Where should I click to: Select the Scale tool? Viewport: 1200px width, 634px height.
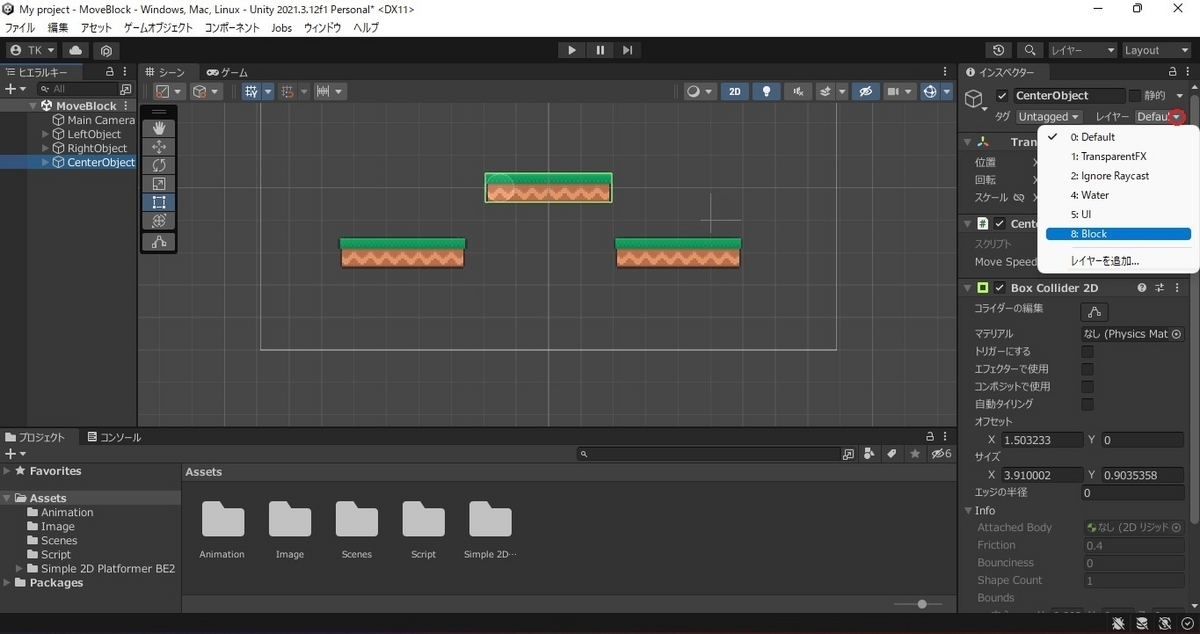click(159, 184)
